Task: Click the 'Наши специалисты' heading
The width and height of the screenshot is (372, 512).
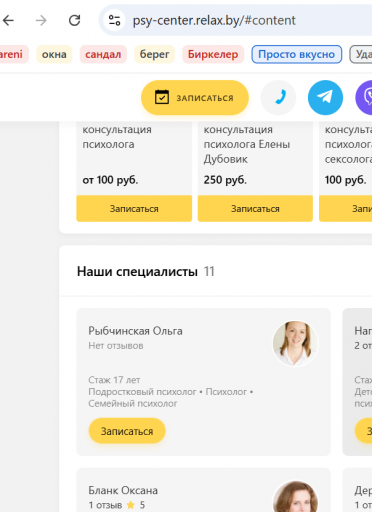Action: (x=137, y=272)
